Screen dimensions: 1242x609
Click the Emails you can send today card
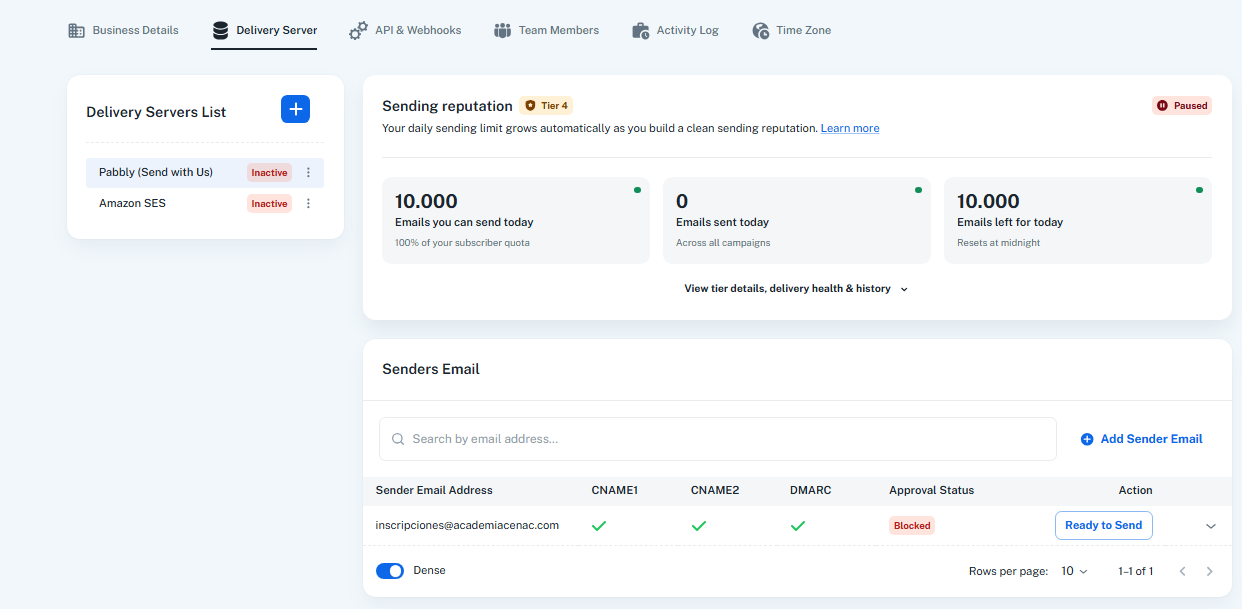pyautogui.click(x=516, y=220)
